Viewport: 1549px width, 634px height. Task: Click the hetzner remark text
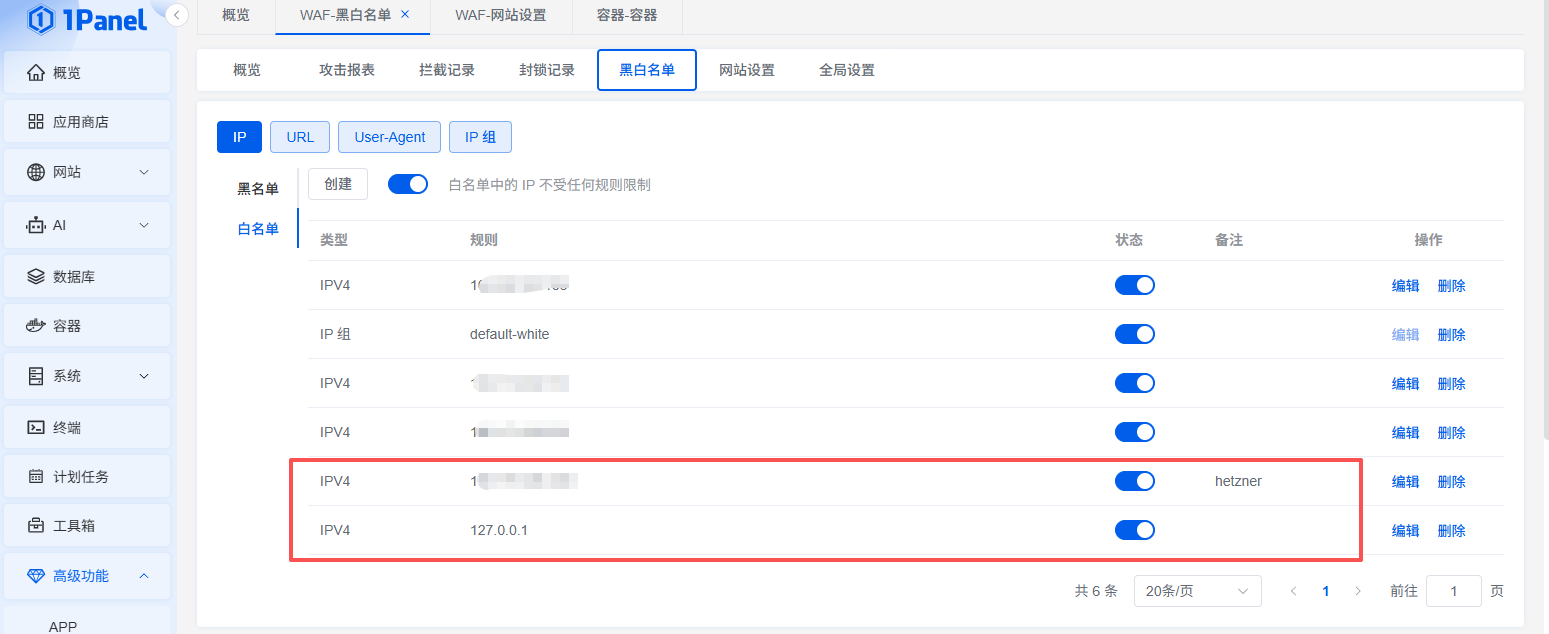coord(1238,481)
